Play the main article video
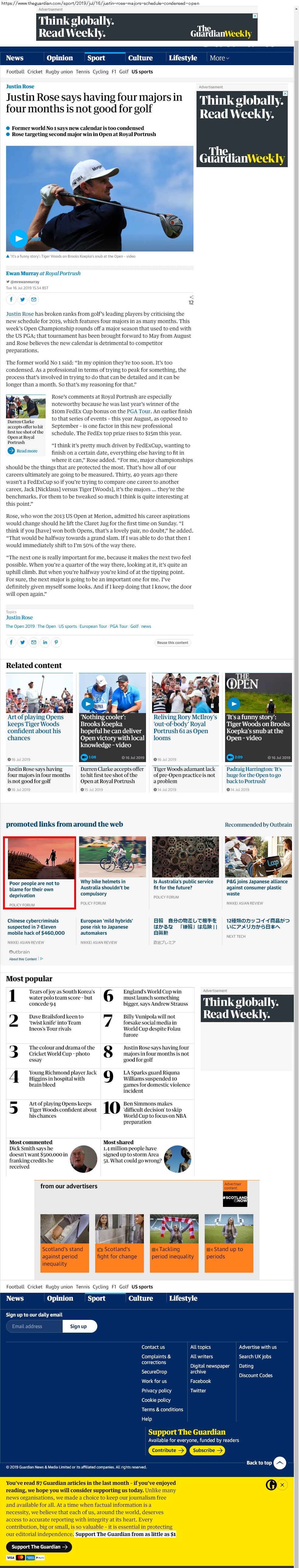Image resolution: width=299 pixels, height=1568 pixels. point(18,239)
